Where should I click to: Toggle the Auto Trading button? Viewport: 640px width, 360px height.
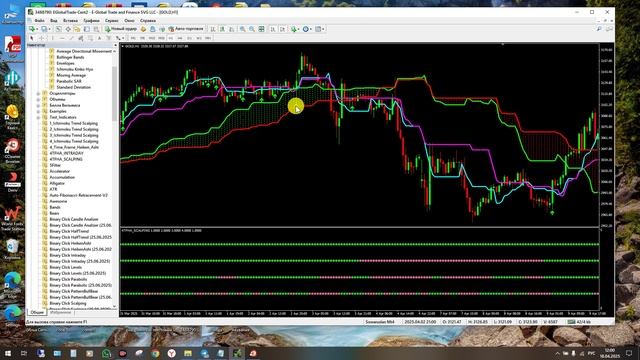186,29
